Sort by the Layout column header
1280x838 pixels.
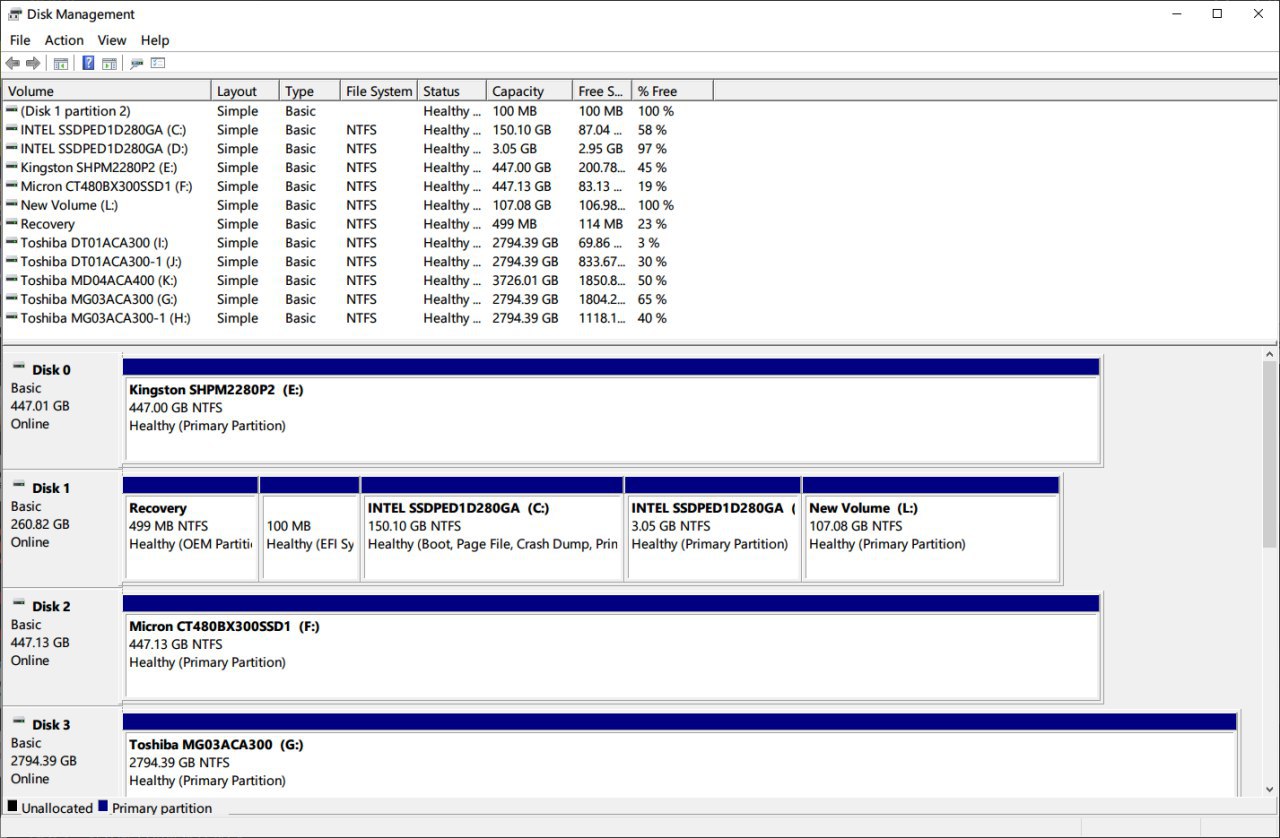tap(245, 91)
